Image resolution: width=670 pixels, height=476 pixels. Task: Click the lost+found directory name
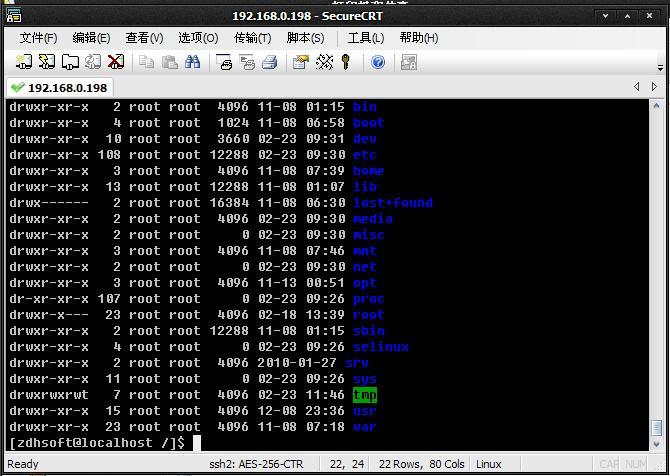[x=393, y=203]
